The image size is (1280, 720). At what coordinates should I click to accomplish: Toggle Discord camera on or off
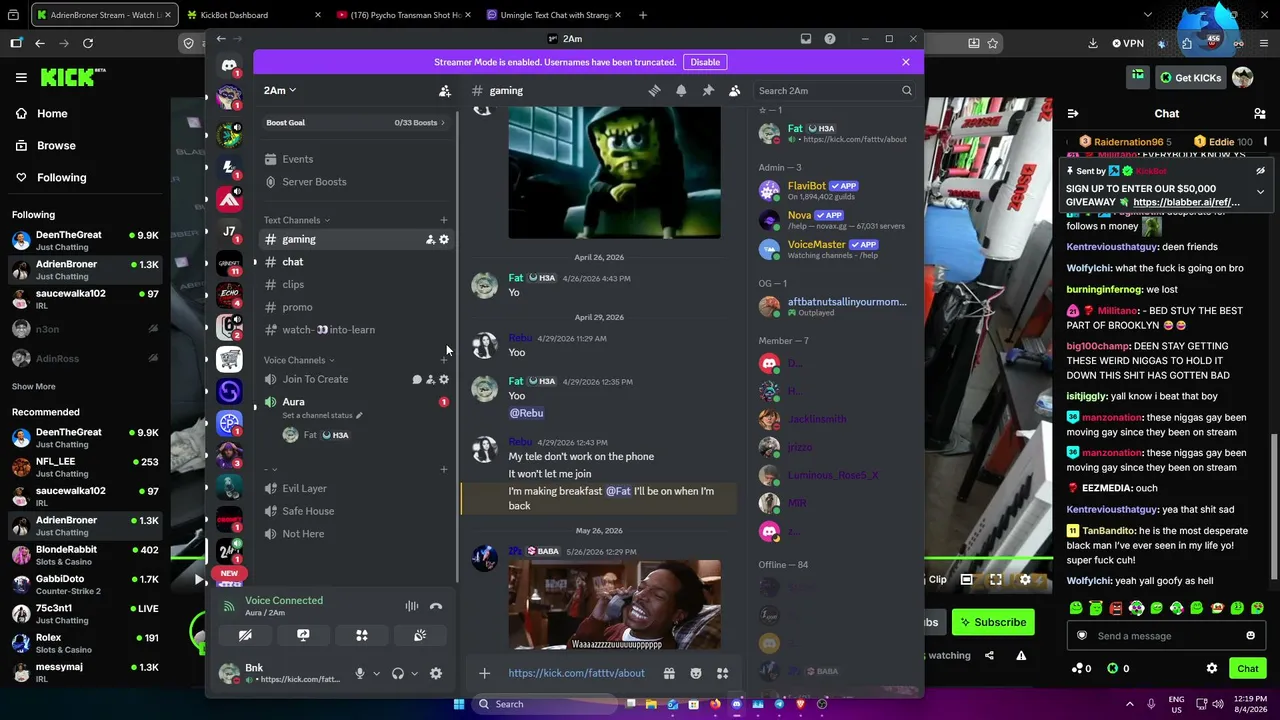pos(245,635)
